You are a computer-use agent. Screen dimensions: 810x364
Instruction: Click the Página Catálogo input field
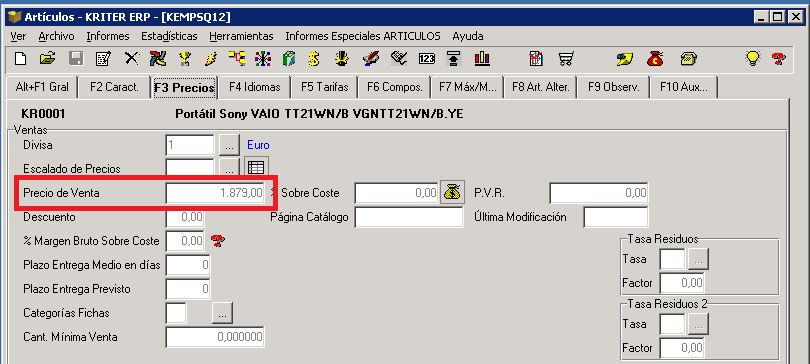coord(409,217)
